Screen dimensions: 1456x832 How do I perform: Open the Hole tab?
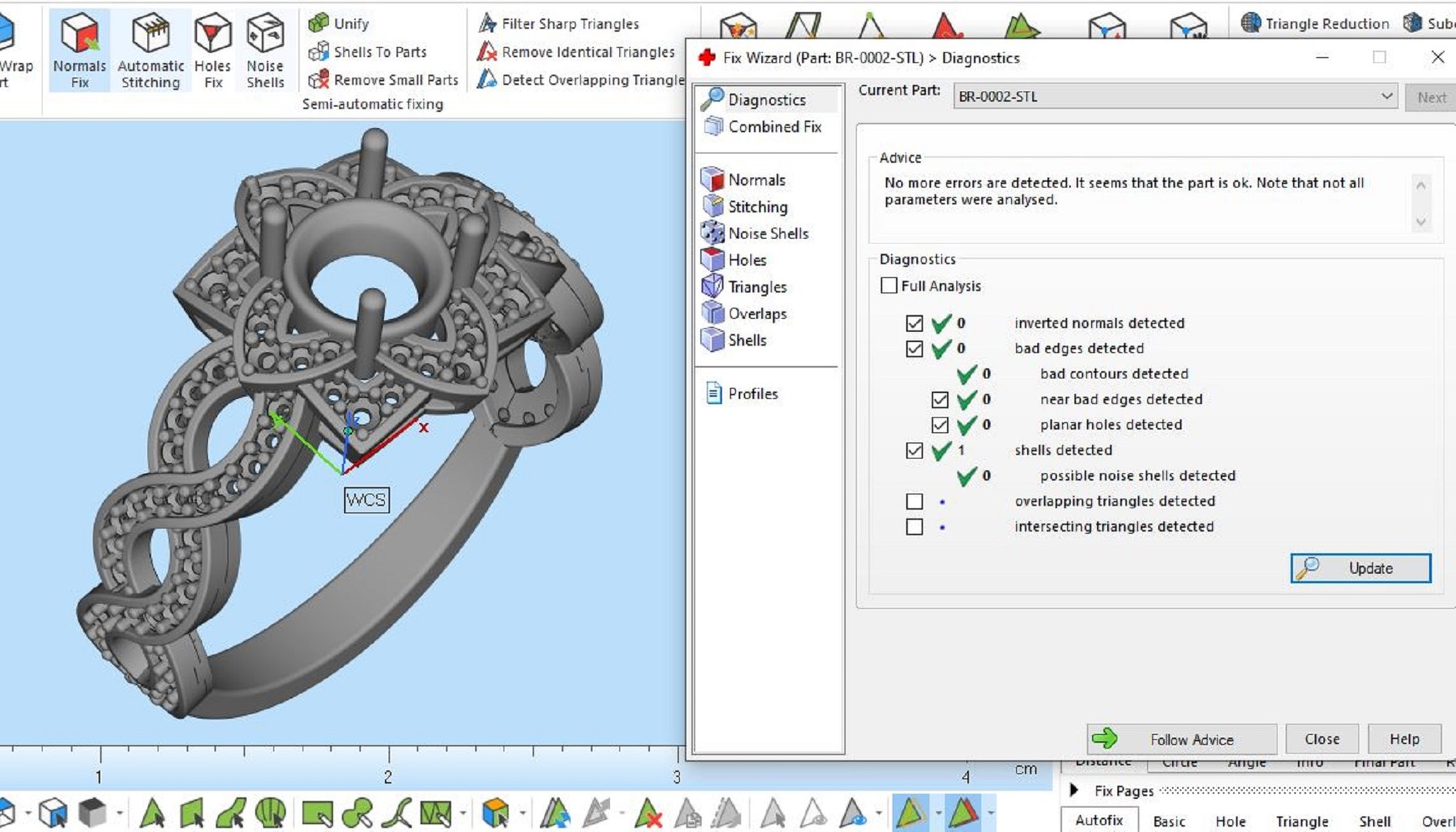coord(1230,821)
